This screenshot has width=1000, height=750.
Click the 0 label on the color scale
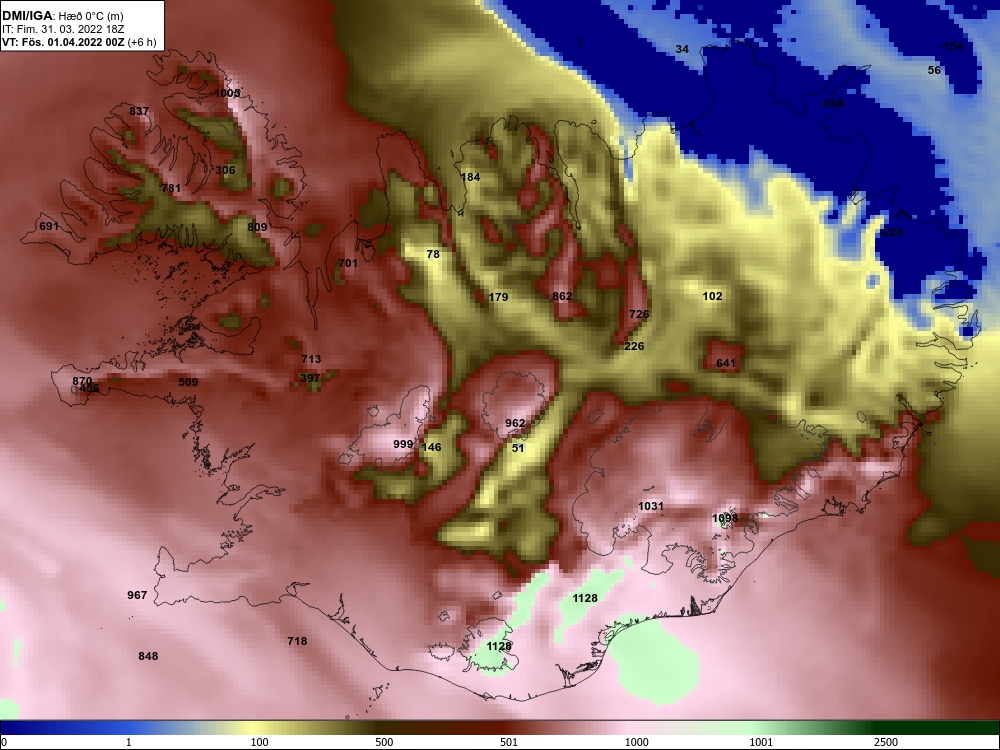coord(3,742)
